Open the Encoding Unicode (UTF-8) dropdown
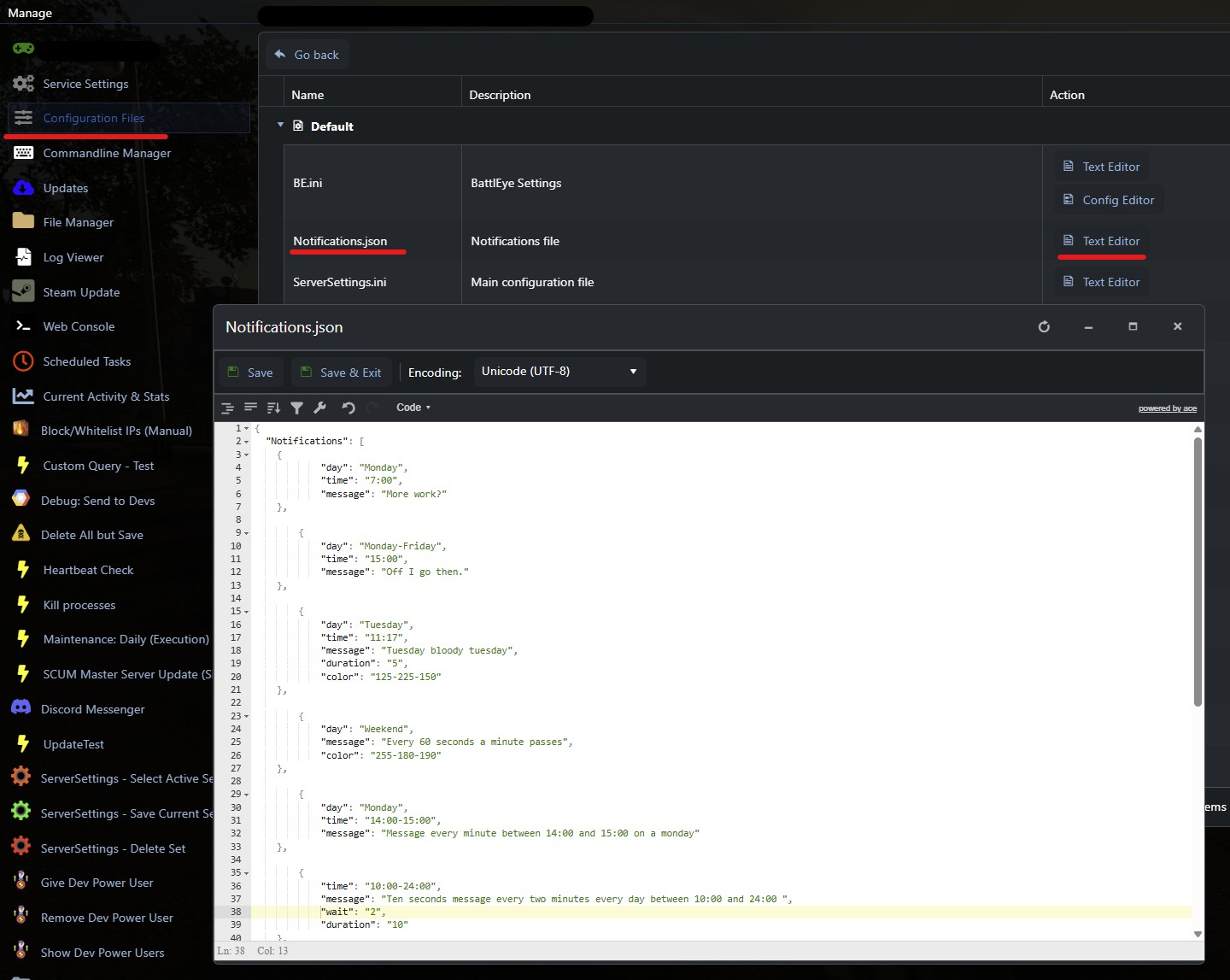Screen dimensions: 1230x980 click(x=559, y=372)
